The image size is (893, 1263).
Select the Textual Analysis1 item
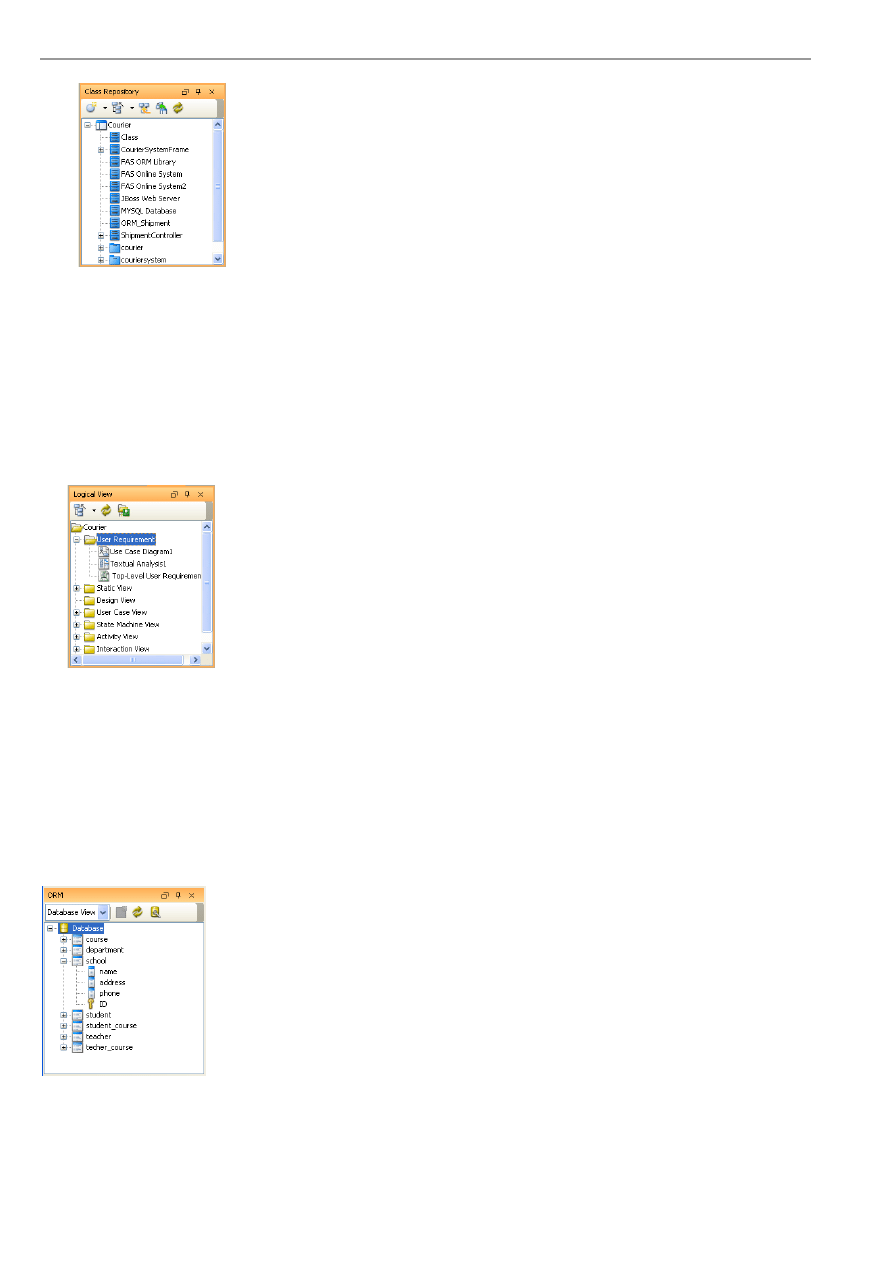pos(137,564)
